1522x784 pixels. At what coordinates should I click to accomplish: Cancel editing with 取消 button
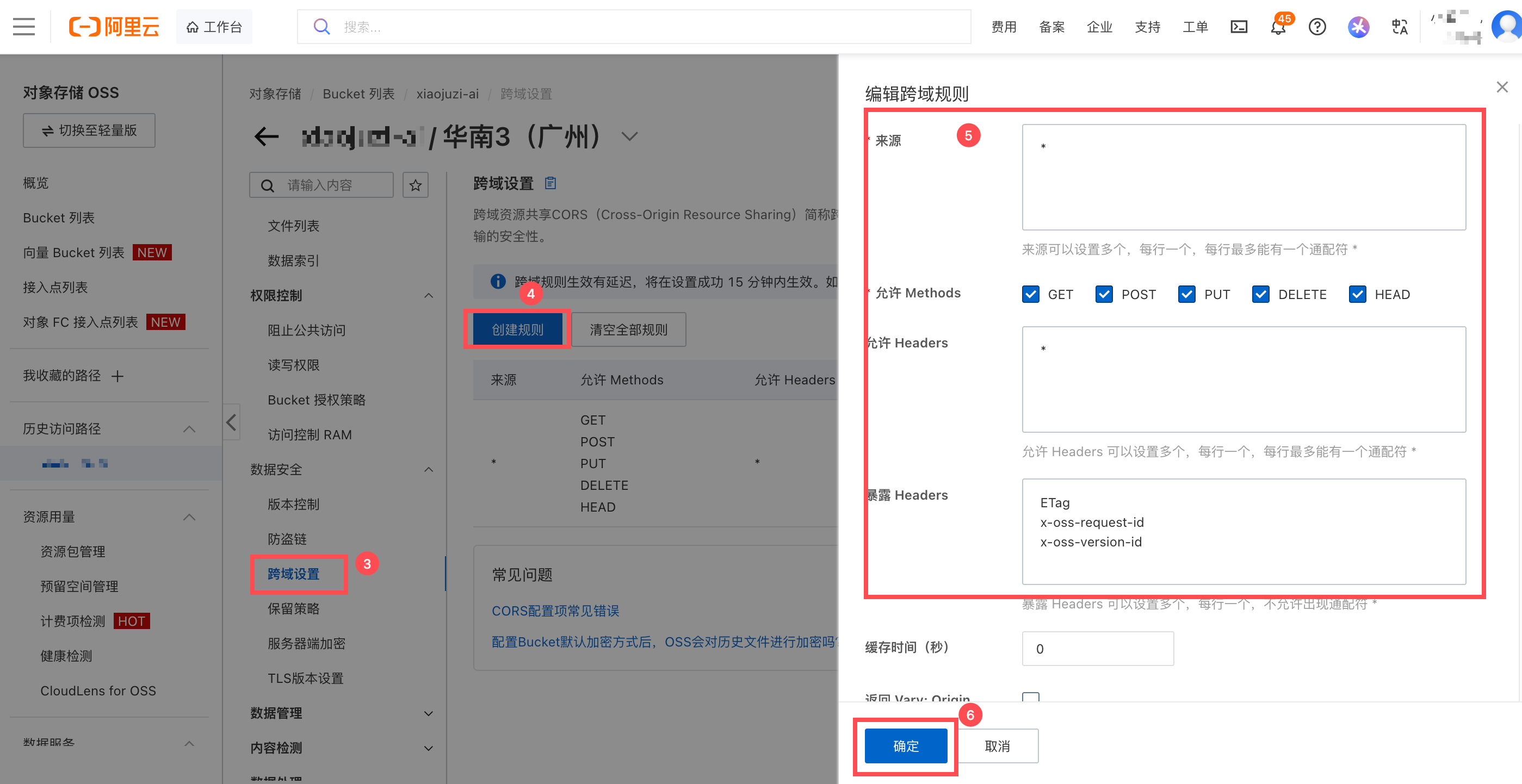click(997, 746)
